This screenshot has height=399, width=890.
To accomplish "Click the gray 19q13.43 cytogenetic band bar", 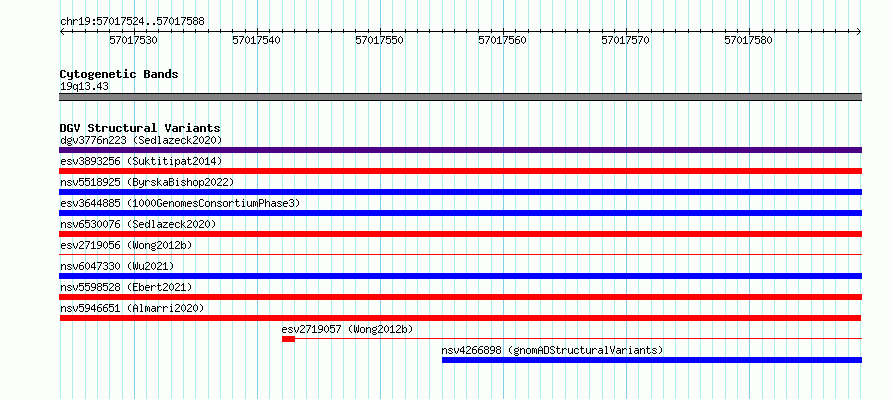I will 460,97.
